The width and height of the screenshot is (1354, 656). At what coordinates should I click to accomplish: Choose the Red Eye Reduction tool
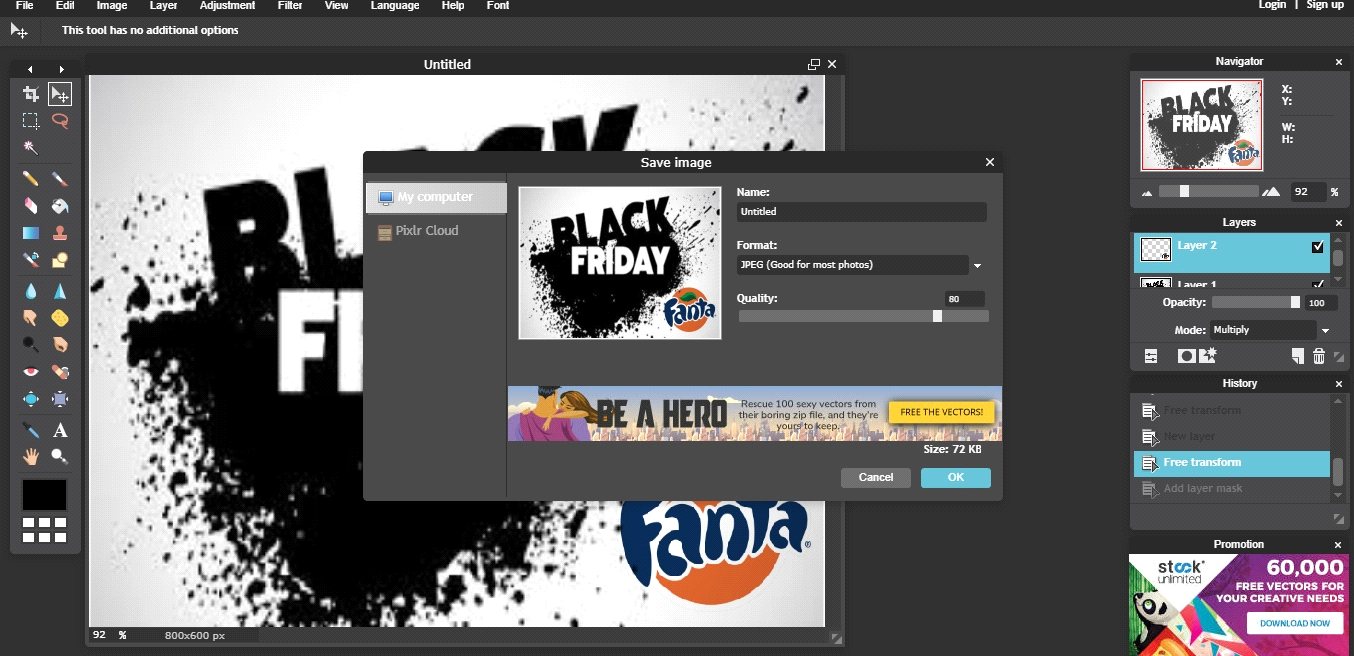click(31, 372)
